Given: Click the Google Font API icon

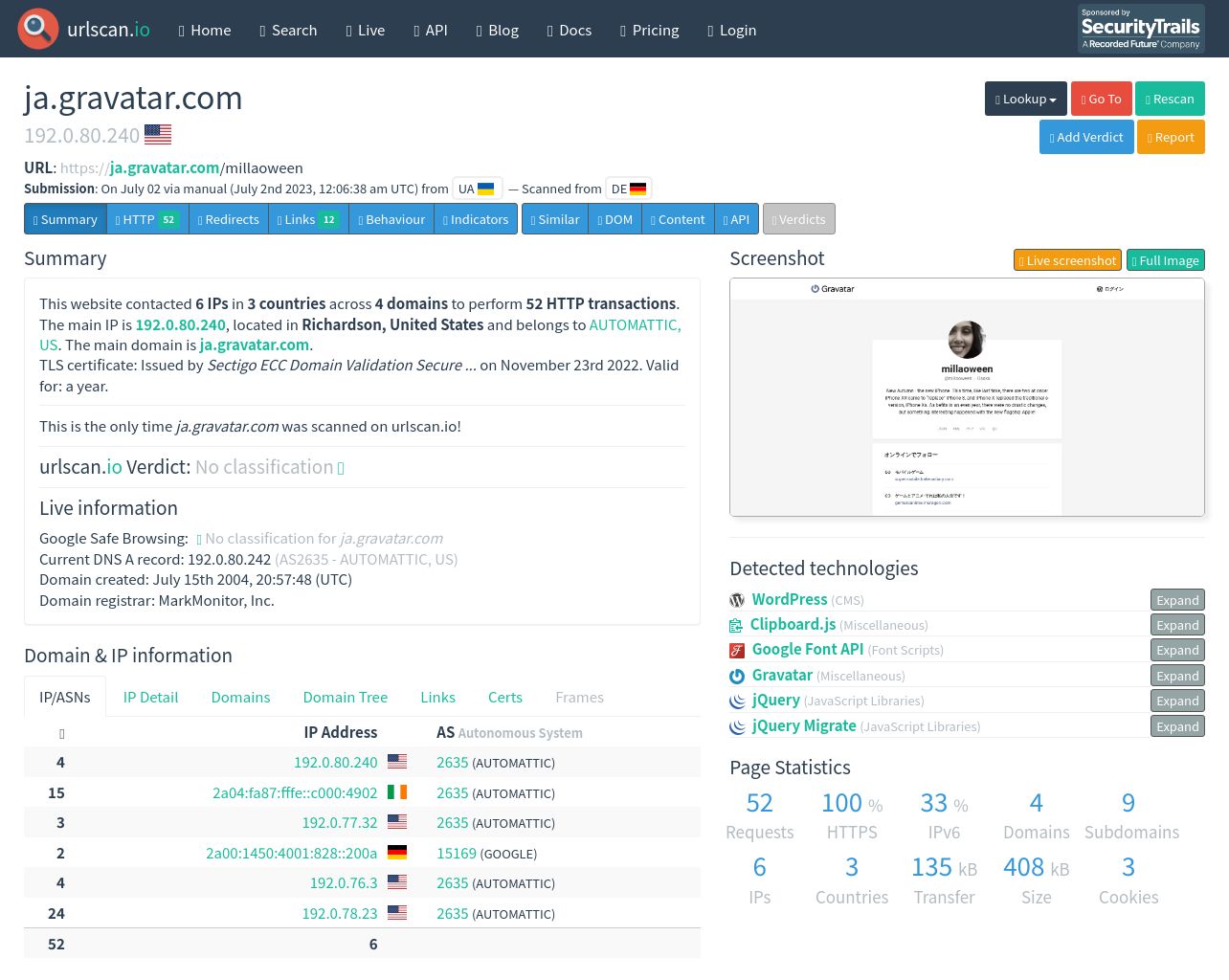Looking at the screenshot, I should (x=737, y=650).
